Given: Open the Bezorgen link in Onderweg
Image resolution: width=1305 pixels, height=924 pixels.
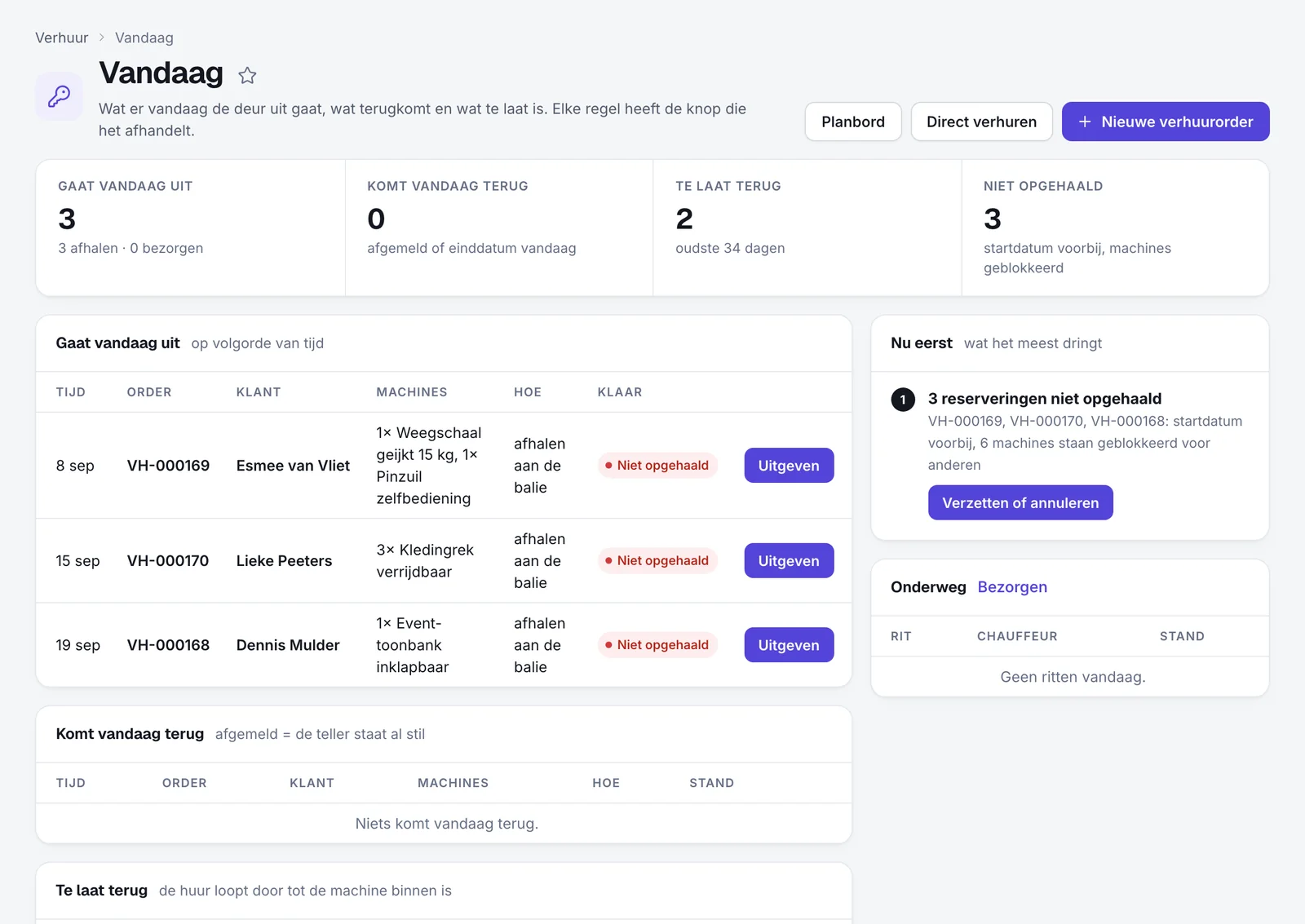Looking at the screenshot, I should click(x=1012, y=587).
